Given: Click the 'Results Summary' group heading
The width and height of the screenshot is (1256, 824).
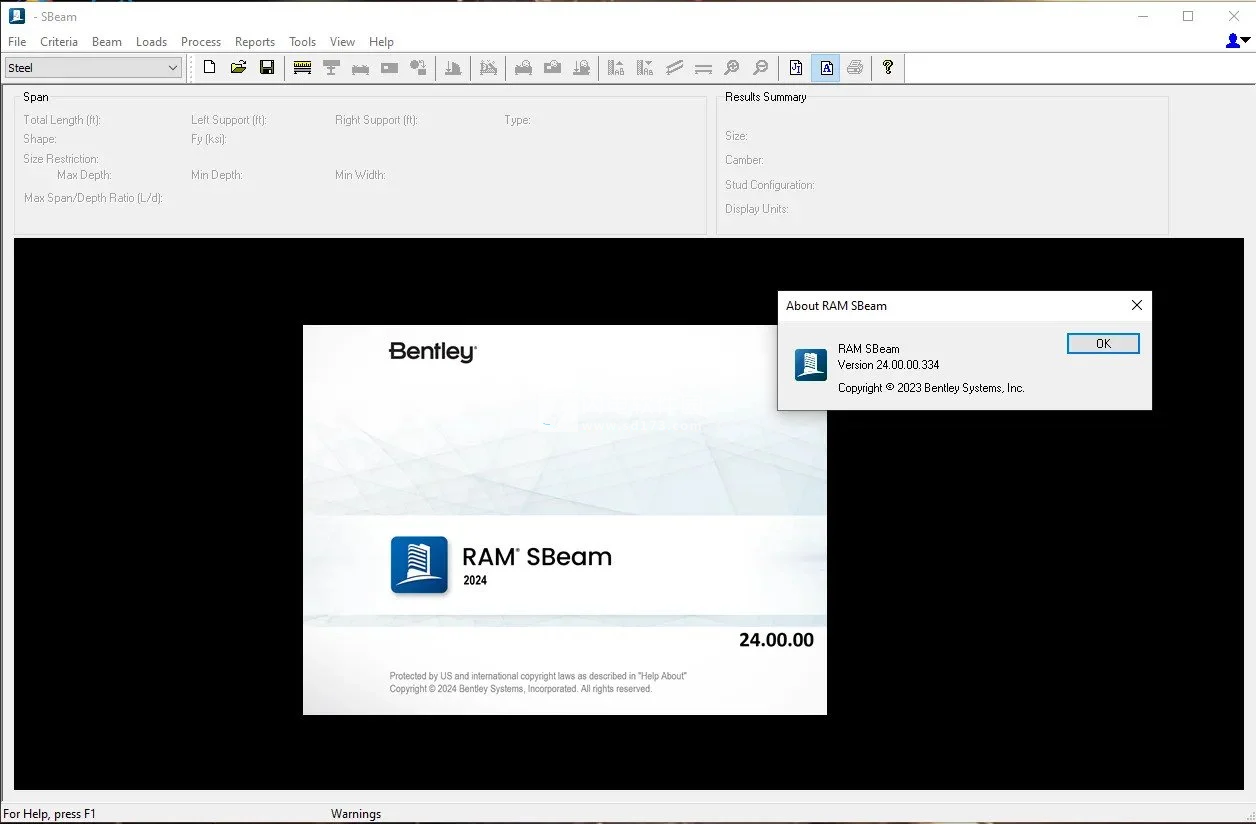Looking at the screenshot, I should point(766,97).
